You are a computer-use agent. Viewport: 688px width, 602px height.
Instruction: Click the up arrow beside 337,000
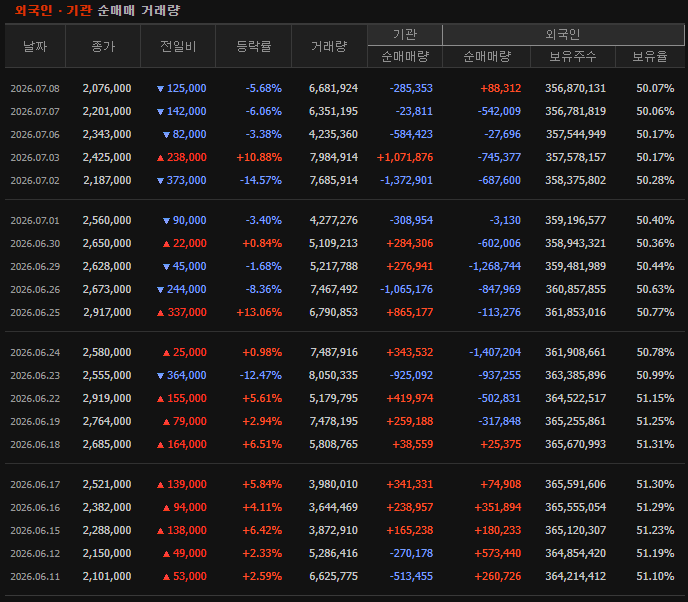(x=161, y=312)
